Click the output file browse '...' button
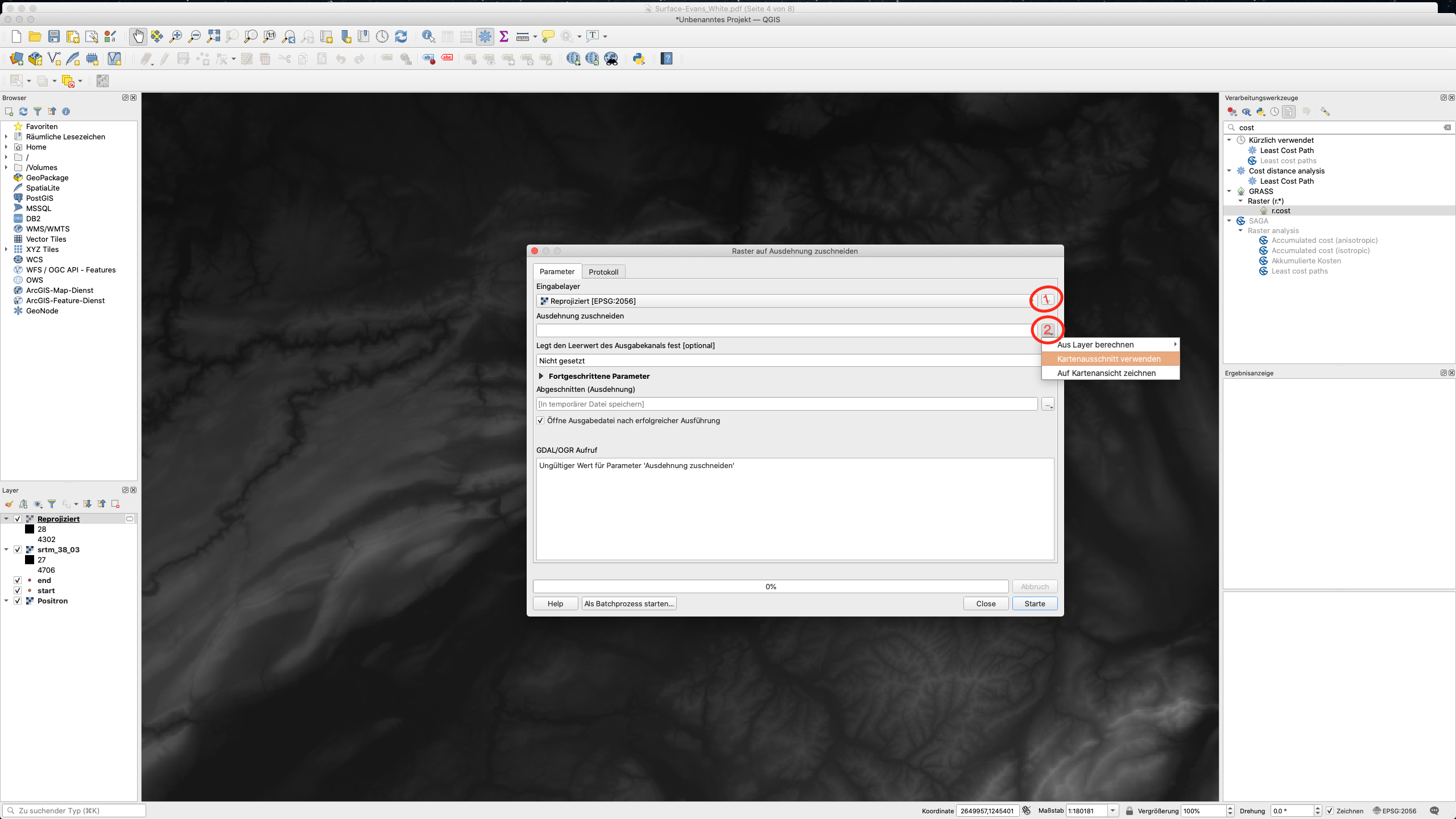Screen dimensions: 1456x819 1048,404
